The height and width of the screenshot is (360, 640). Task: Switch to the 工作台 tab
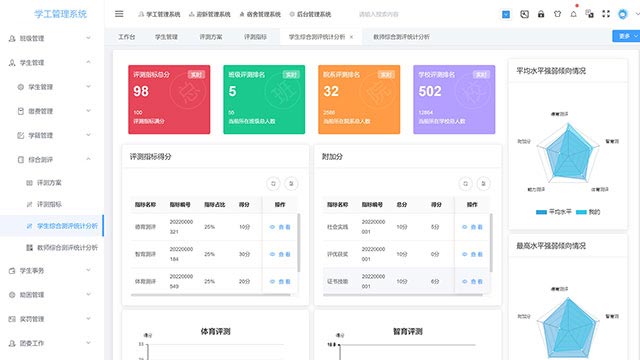[x=127, y=37]
